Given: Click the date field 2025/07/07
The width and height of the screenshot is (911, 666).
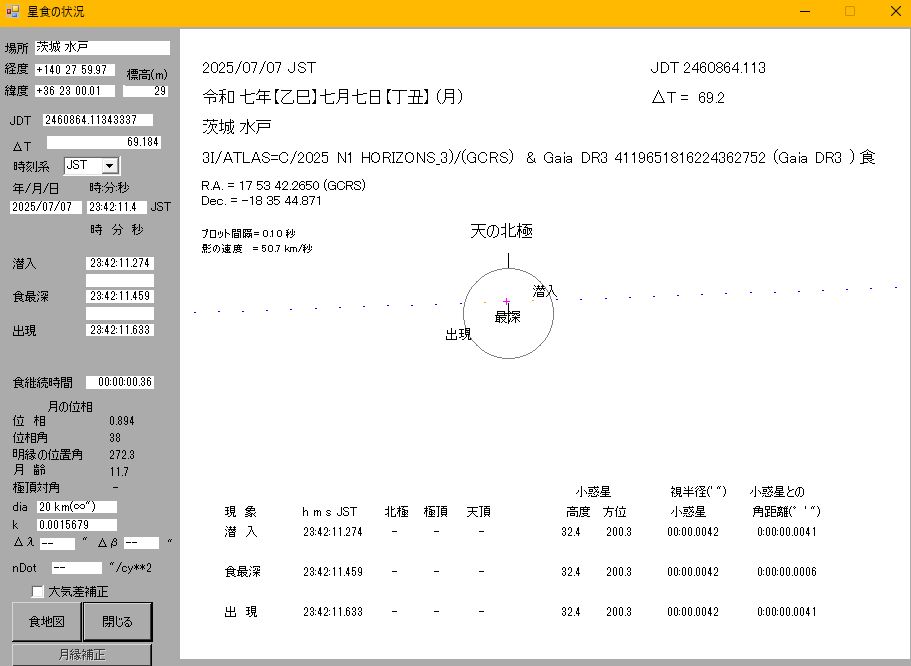Looking at the screenshot, I should click(x=46, y=207).
